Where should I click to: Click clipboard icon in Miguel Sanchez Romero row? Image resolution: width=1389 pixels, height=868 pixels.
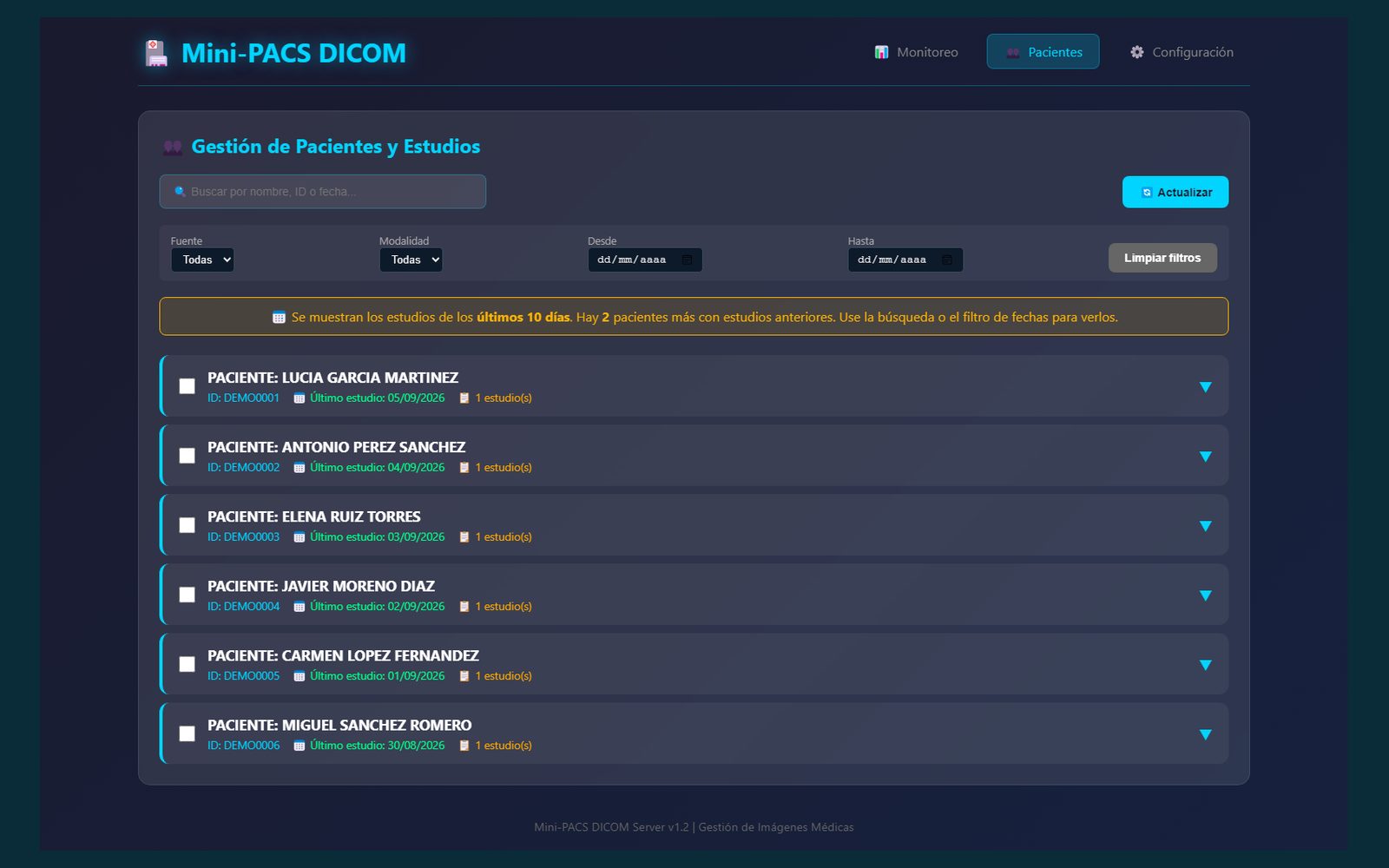coord(464,746)
